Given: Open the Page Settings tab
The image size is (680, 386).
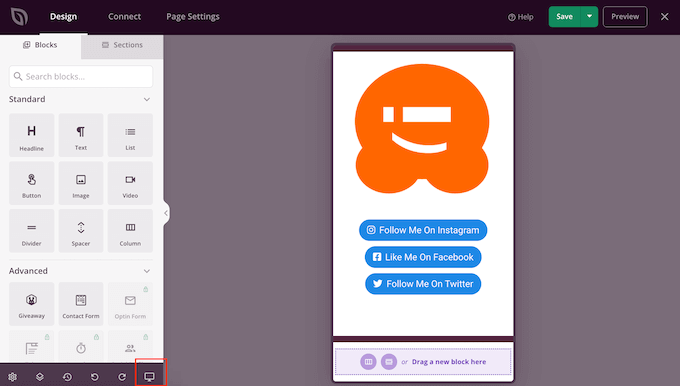Looking at the screenshot, I should click(x=193, y=16).
